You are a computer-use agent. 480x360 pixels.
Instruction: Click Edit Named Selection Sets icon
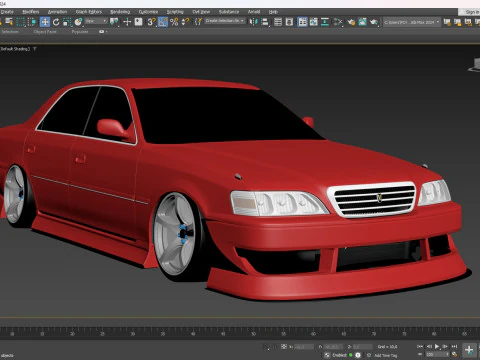pyautogui.click(x=198, y=22)
